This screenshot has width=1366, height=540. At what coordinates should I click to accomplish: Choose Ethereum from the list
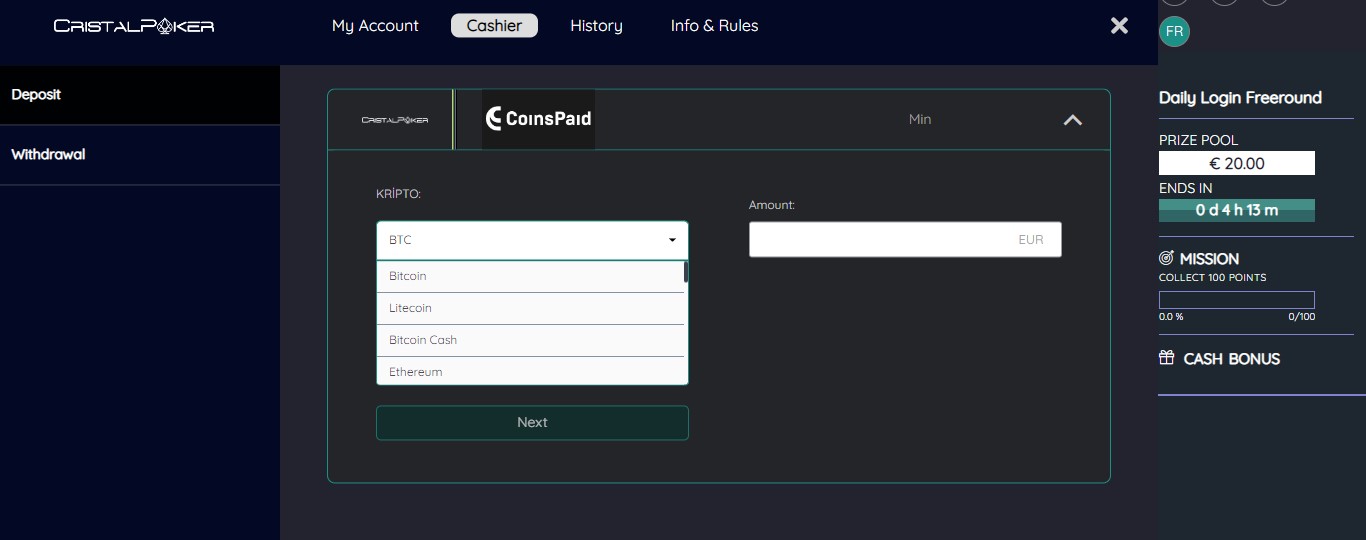[530, 371]
